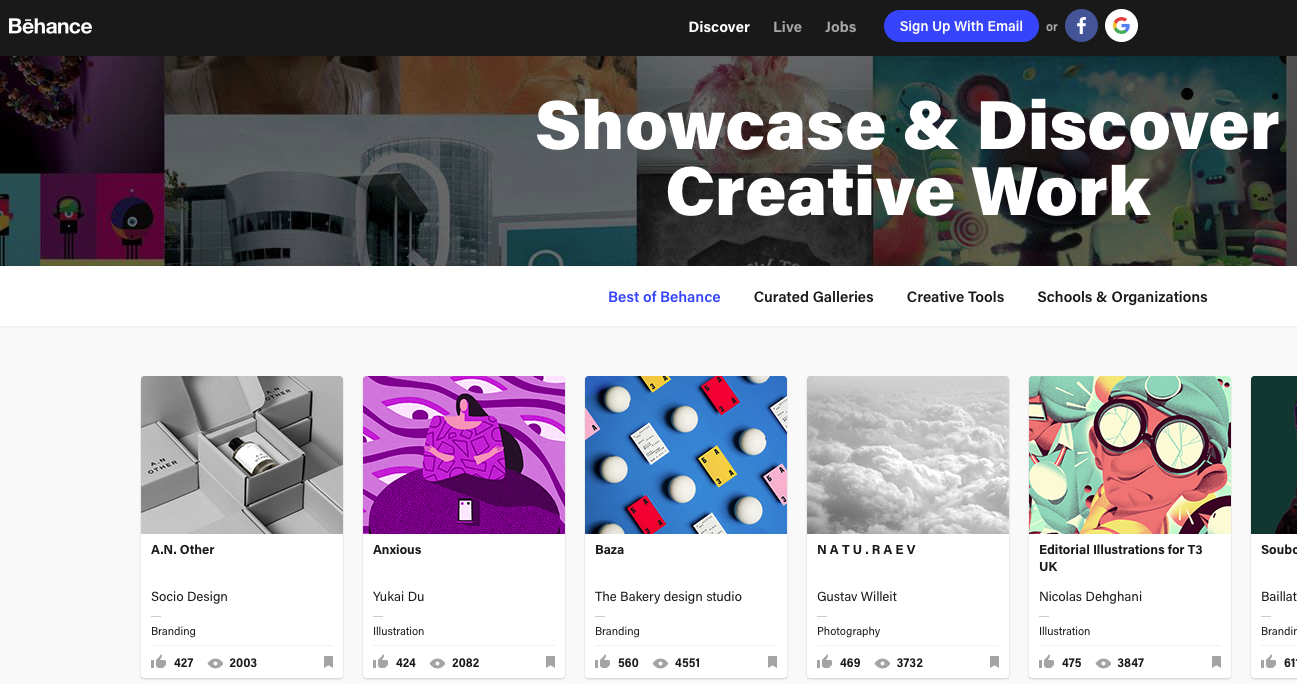The image size is (1297, 684).
Task: Switch to Creative Tools tab
Action: pyautogui.click(x=955, y=297)
